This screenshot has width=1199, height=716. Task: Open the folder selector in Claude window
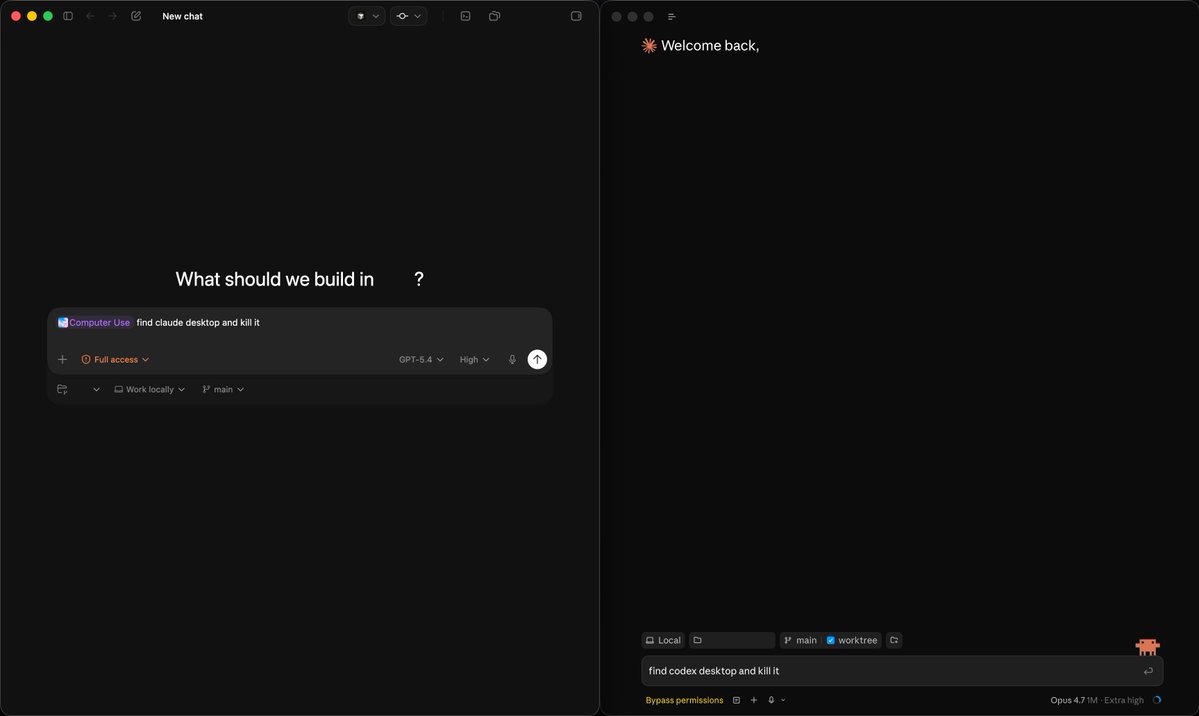pos(732,640)
